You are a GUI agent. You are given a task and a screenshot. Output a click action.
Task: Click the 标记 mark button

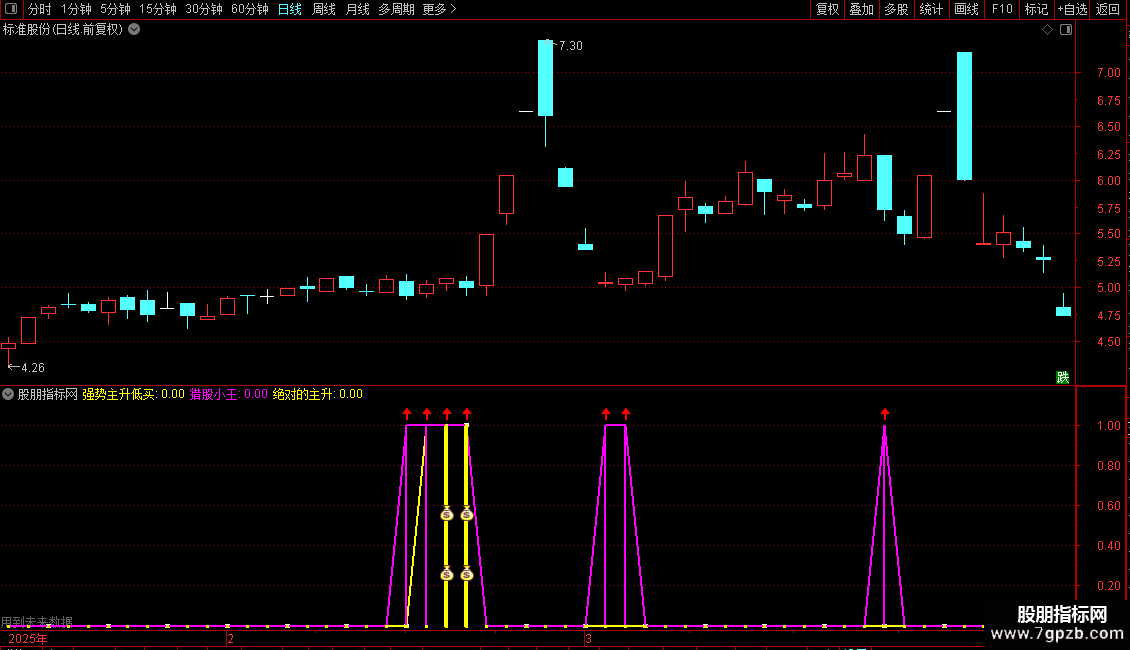pos(1036,9)
